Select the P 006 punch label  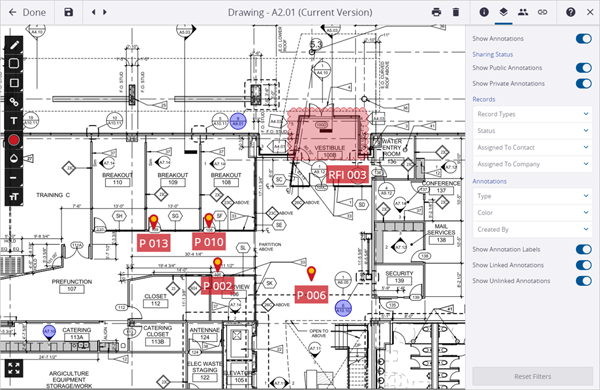(x=311, y=295)
